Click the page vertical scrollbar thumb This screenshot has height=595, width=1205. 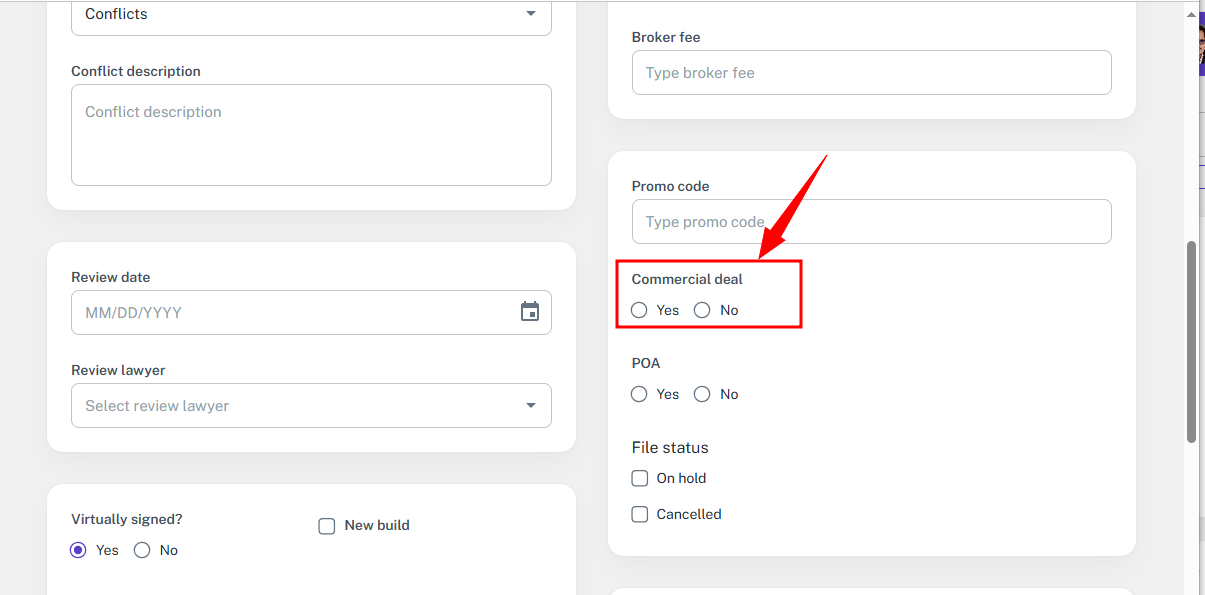tap(1191, 340)
